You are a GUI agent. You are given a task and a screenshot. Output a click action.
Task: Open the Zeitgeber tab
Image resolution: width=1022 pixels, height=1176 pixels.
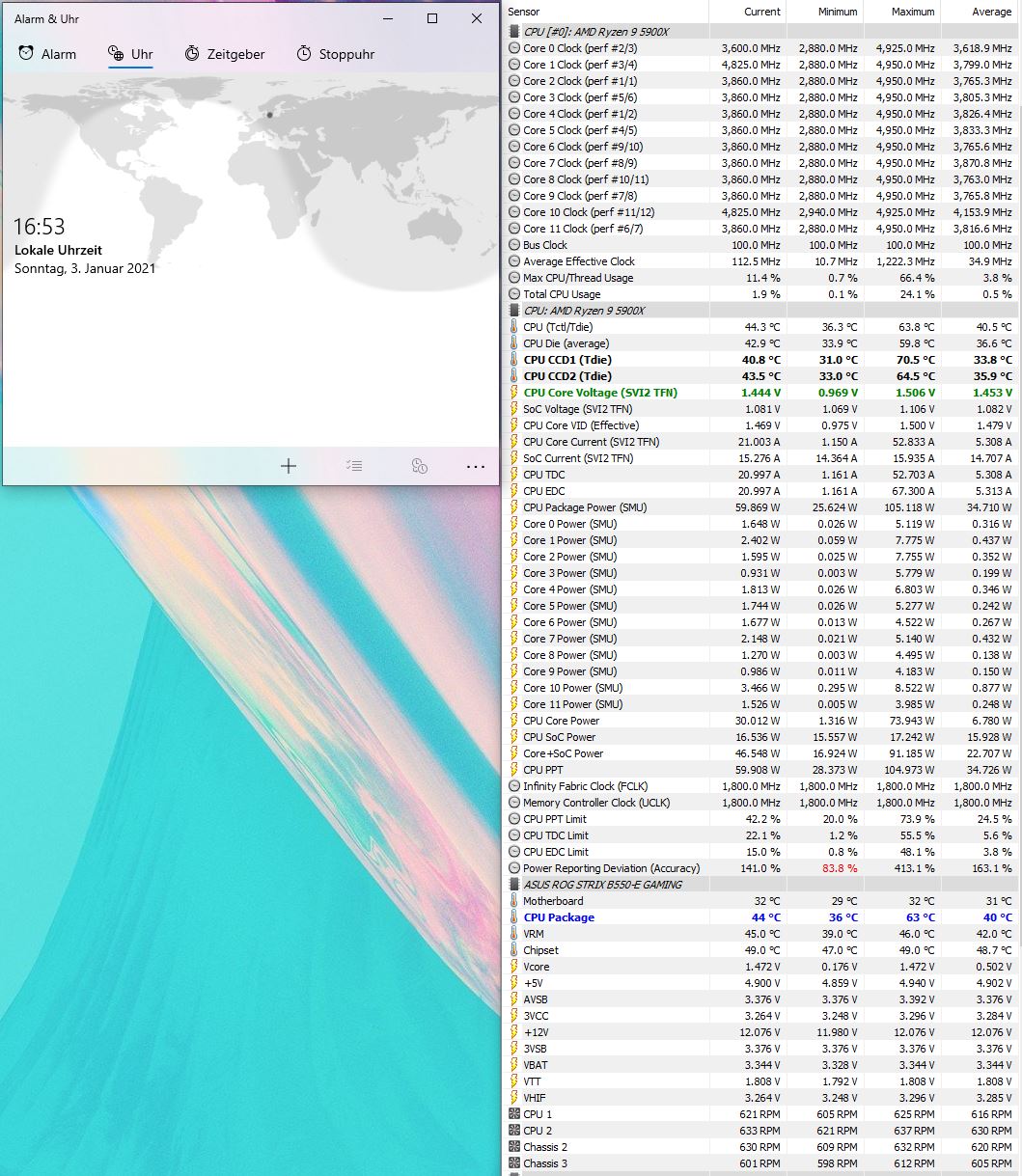click(x=224, y=54)
